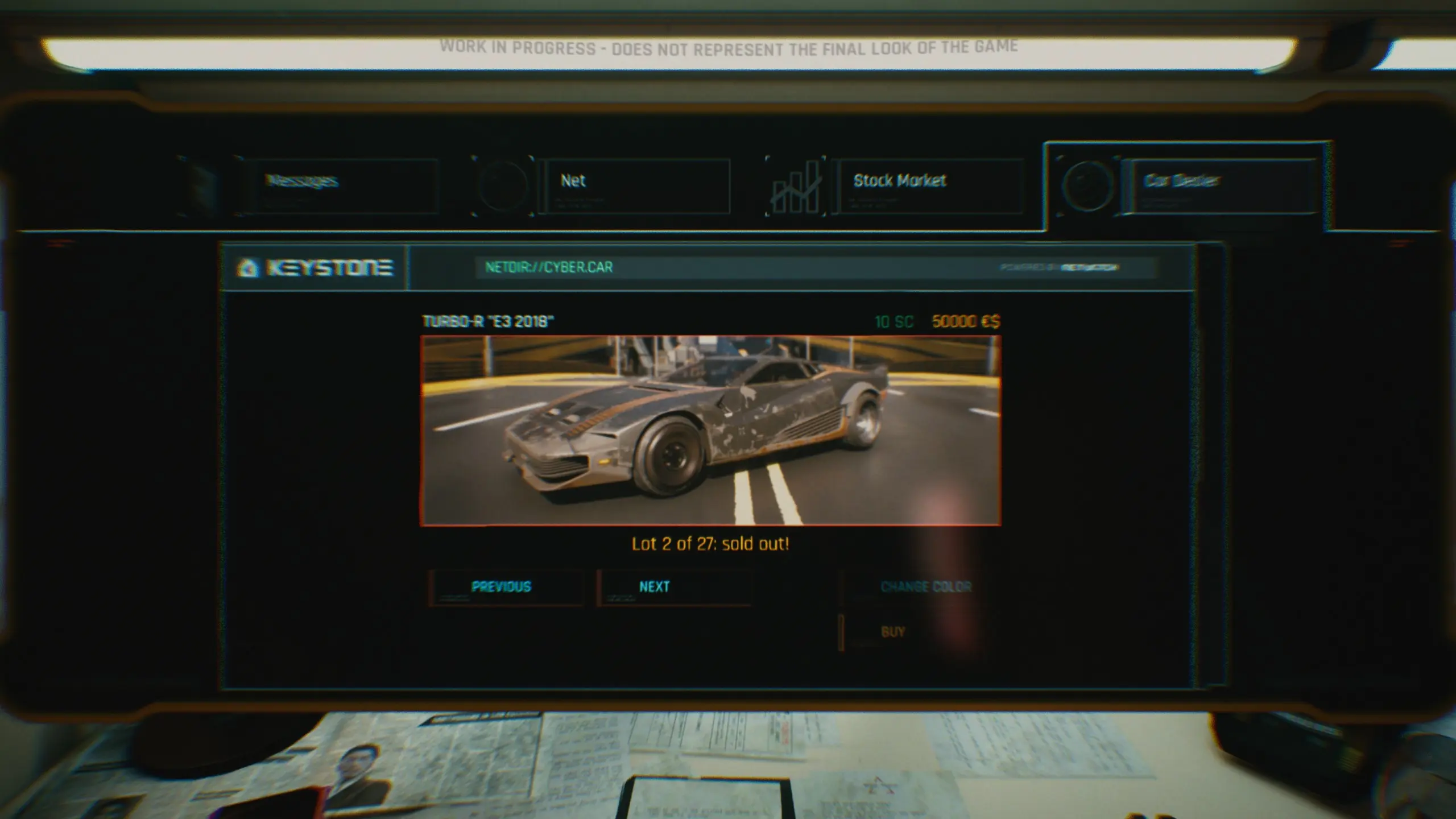Click the round Car Dealer icon
The height and width of the screenshot is (819, 1456).
pos(1087,186)
